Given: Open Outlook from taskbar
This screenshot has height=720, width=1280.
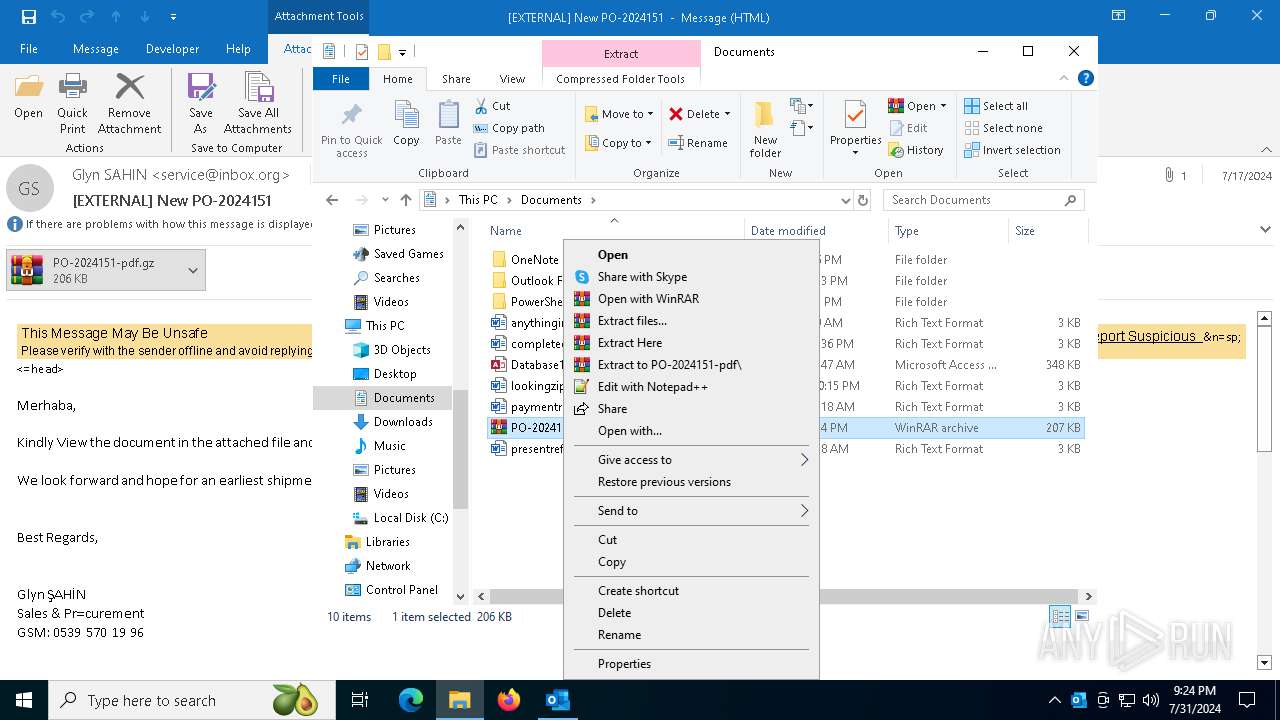Looking at the screenshot, I should tap(557, 700).
